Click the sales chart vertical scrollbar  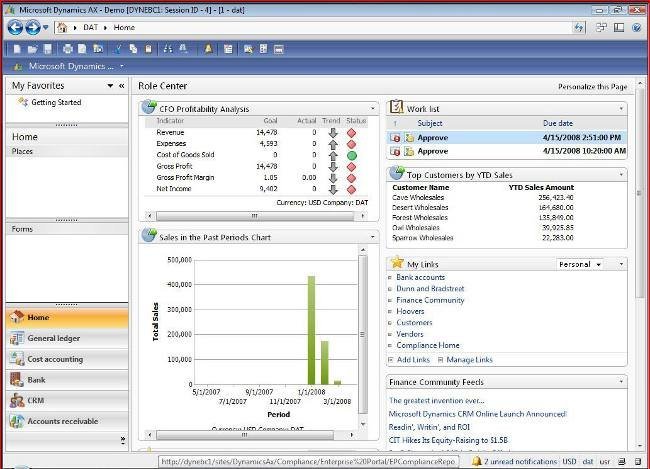(x=363, y=337)
